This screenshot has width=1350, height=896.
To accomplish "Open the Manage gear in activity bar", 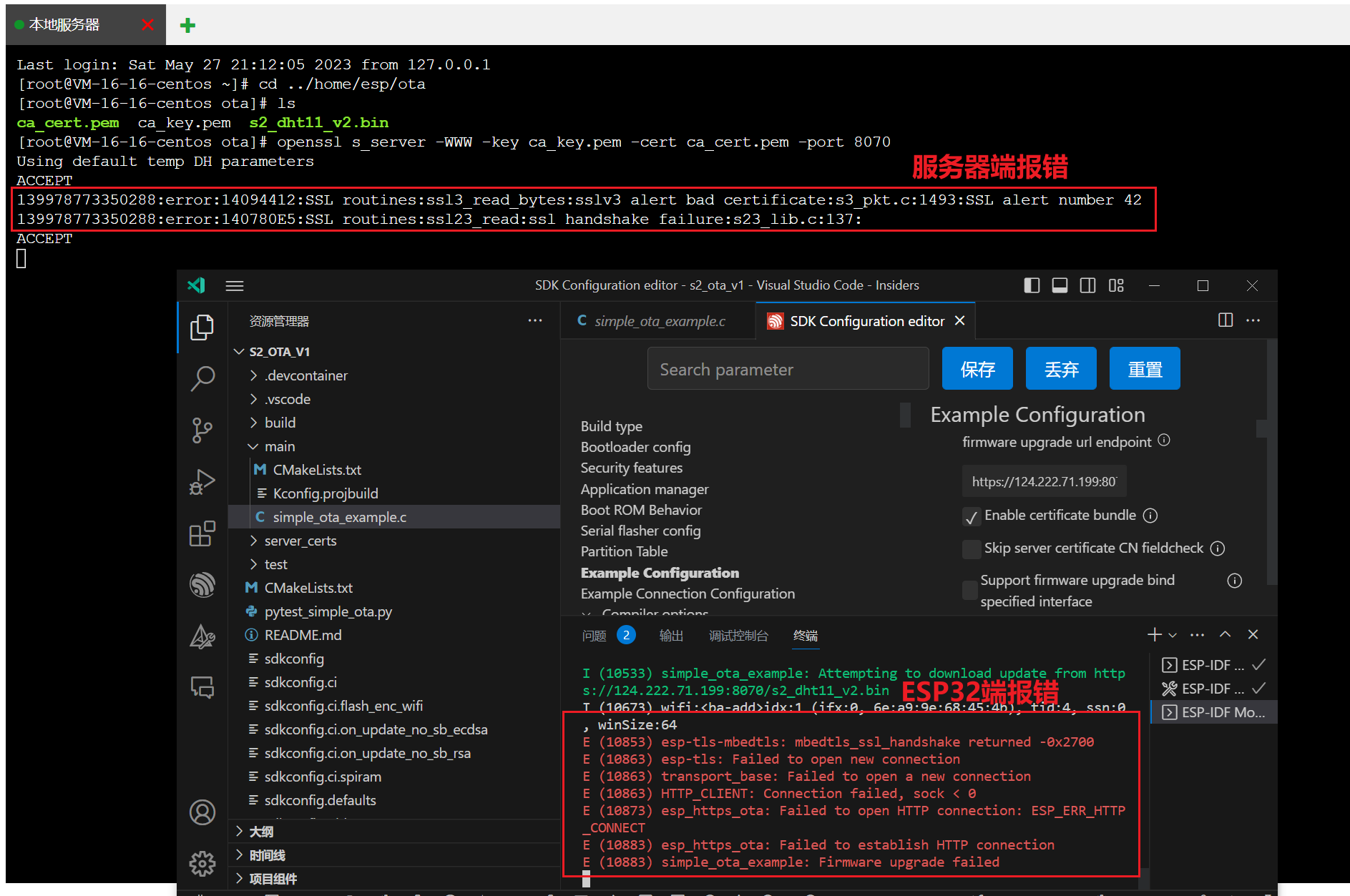I will tap(202, 864).
